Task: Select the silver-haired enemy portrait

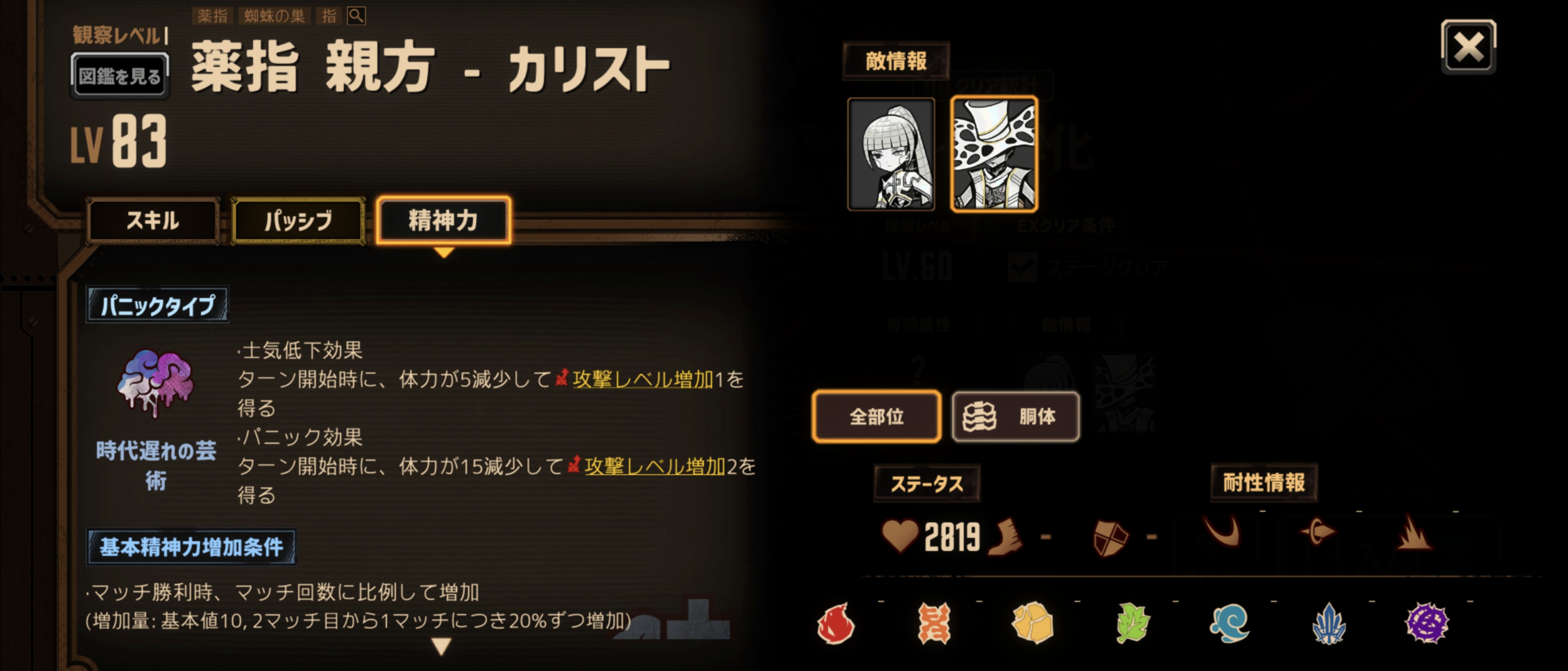Action: pyautogui.click(x=891, y=154)
